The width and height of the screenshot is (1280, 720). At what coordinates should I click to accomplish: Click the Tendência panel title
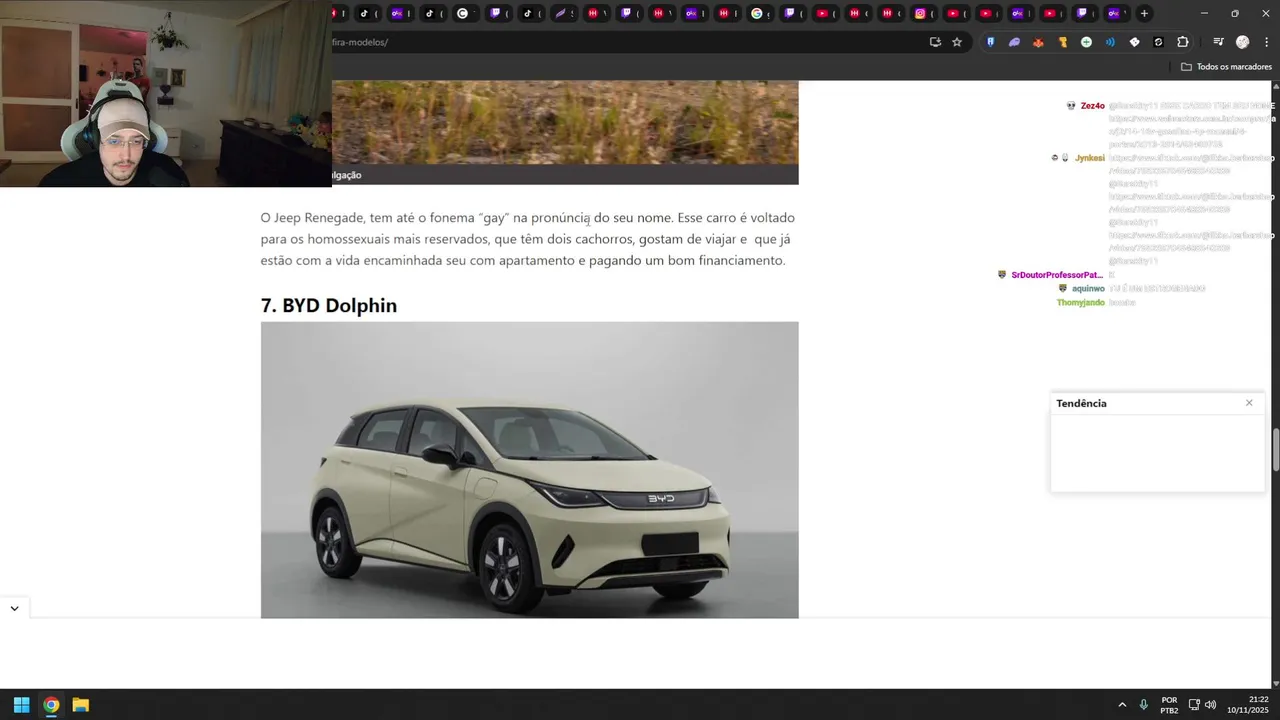tap(1081, 403)
